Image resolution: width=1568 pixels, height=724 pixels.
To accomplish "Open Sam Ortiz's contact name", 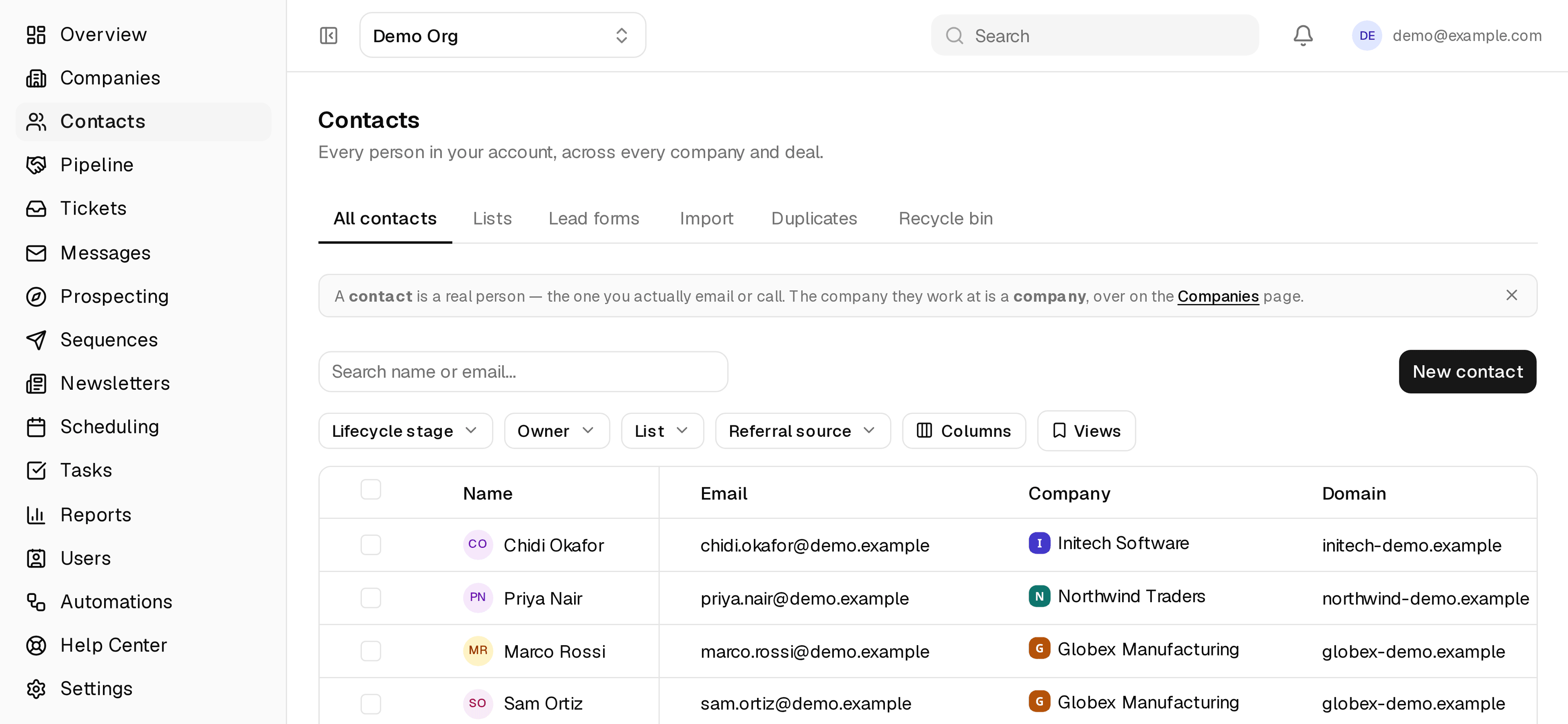I will 543,703.
